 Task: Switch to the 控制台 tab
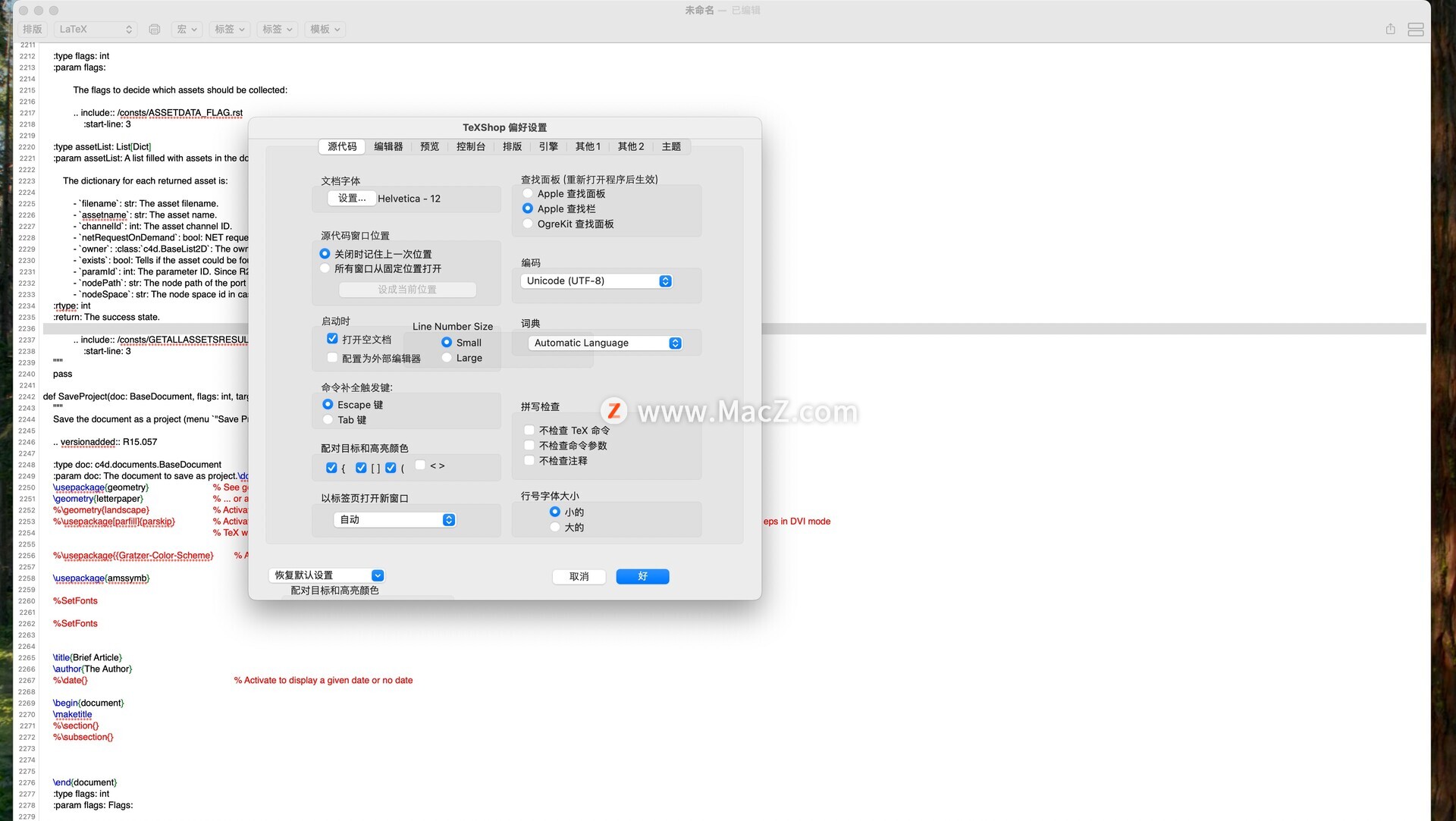coord(471,147)
